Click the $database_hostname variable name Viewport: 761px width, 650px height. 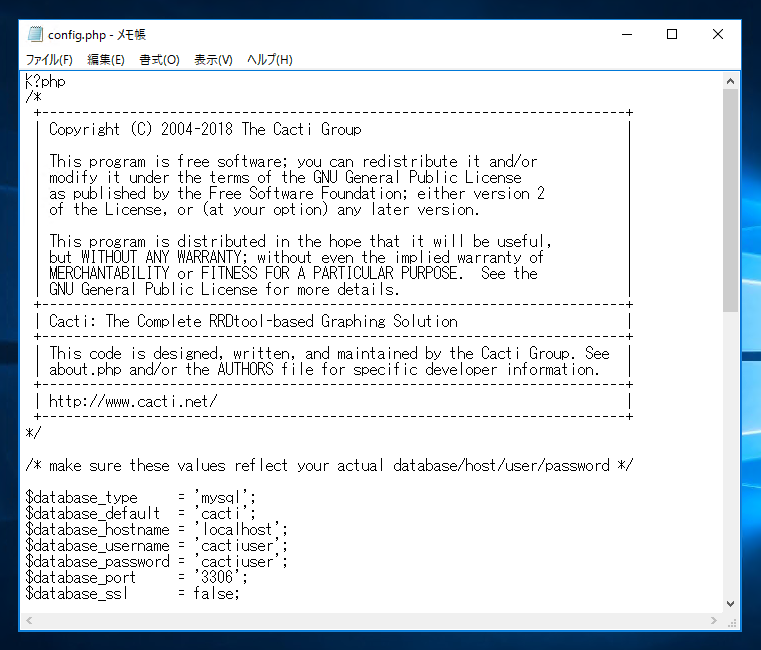[x=98, y=530]
